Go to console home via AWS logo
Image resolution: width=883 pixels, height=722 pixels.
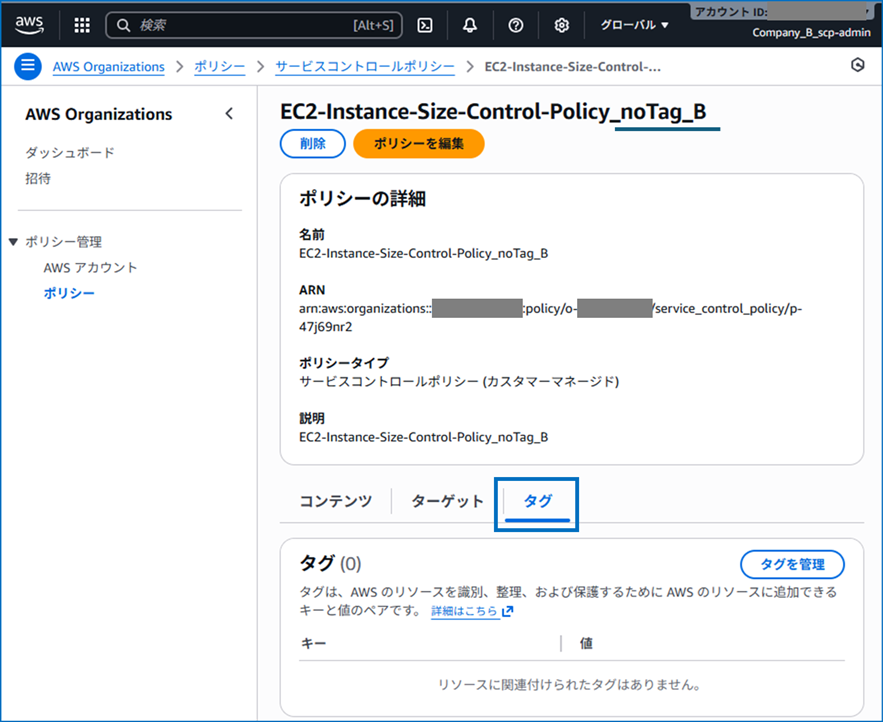coord(30,25)
